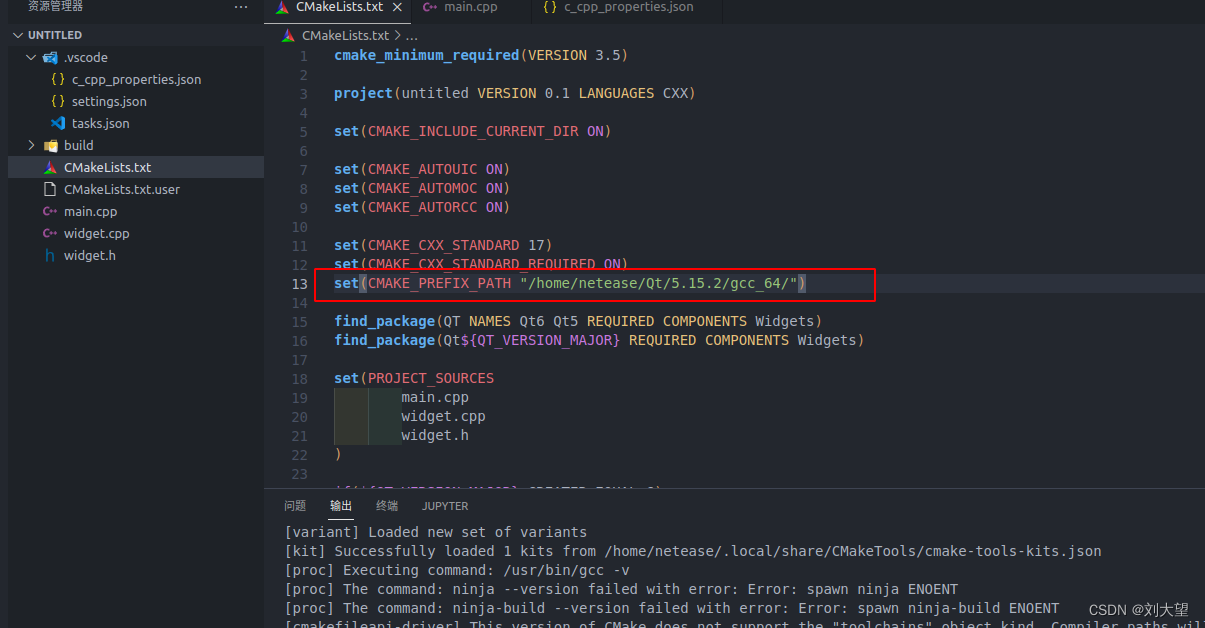Expand the build folder

click(x=31, y=145)
